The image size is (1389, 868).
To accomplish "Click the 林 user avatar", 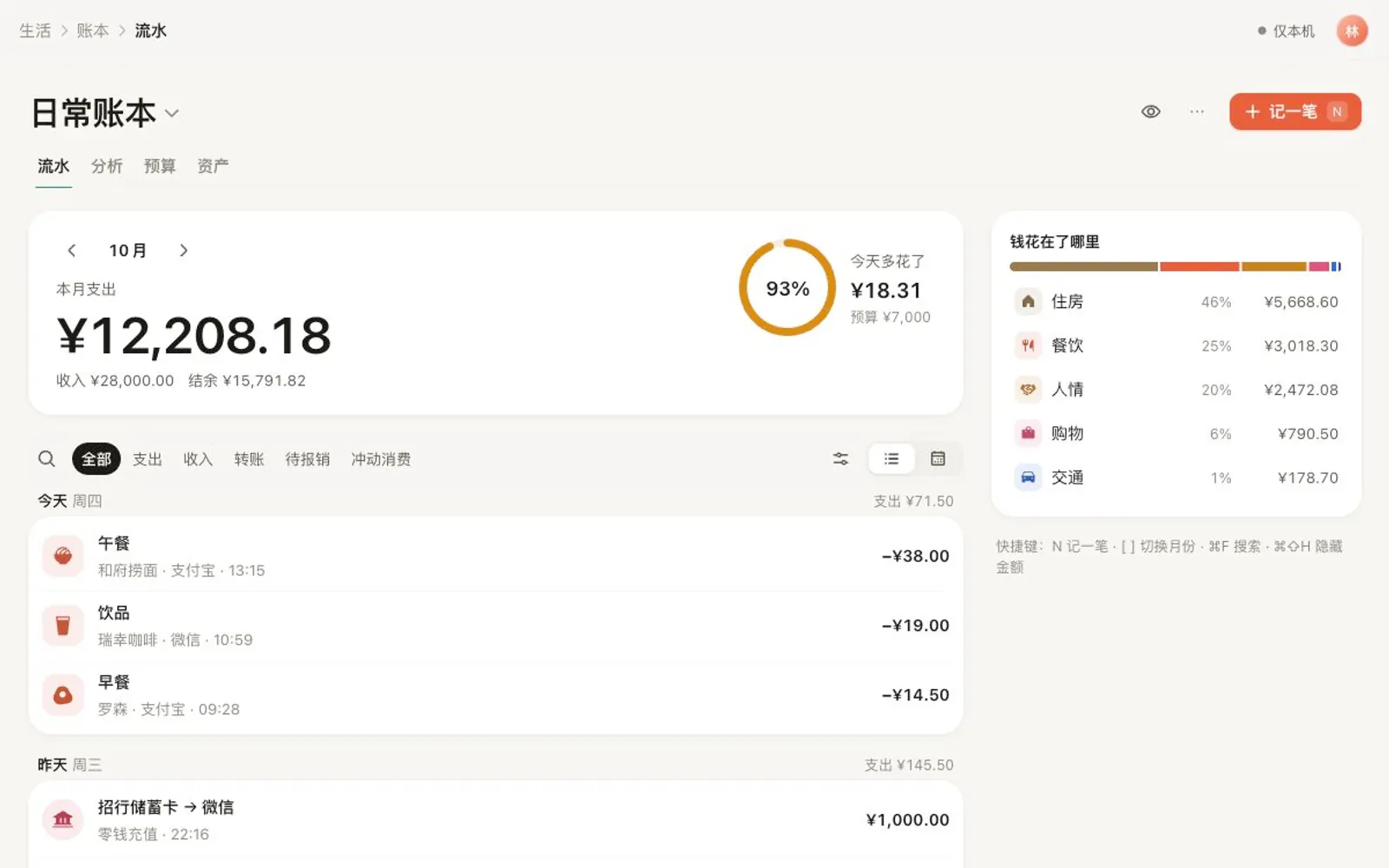I will pyautogui.click(x=1352, y=31).
